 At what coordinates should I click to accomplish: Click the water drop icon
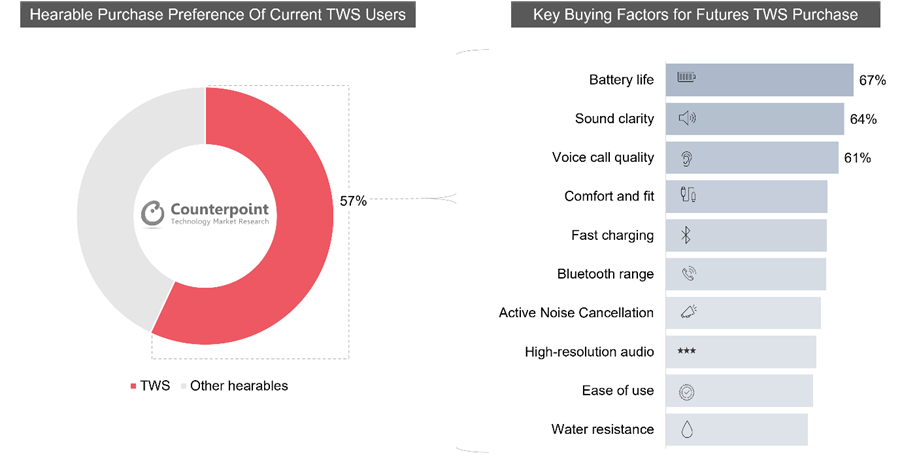tap(687, 430)
